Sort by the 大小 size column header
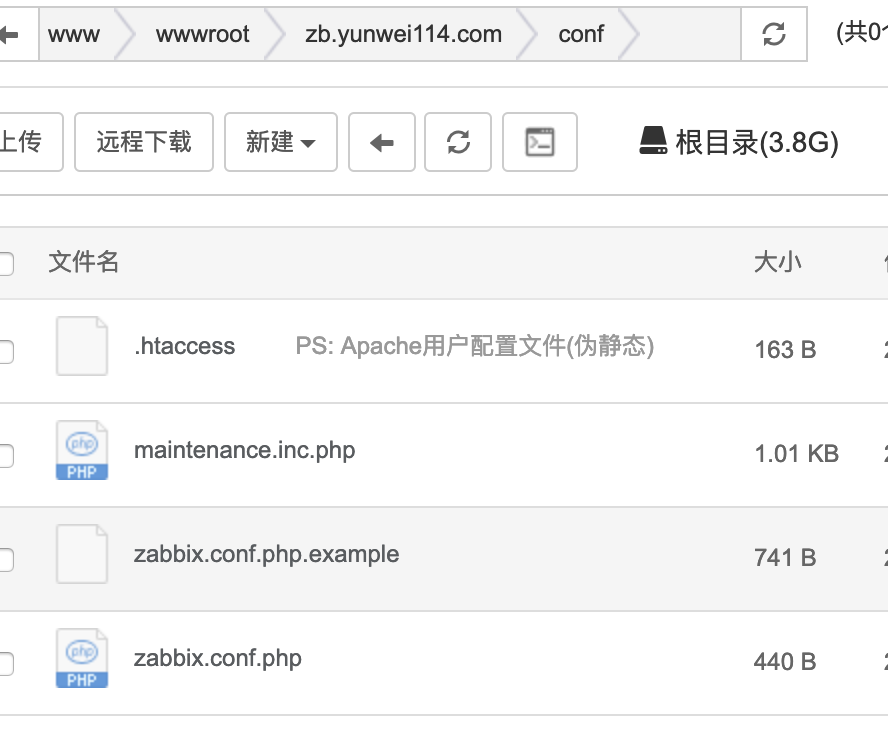The height and width of the screenshot is (736, 888). click(777, 262)
